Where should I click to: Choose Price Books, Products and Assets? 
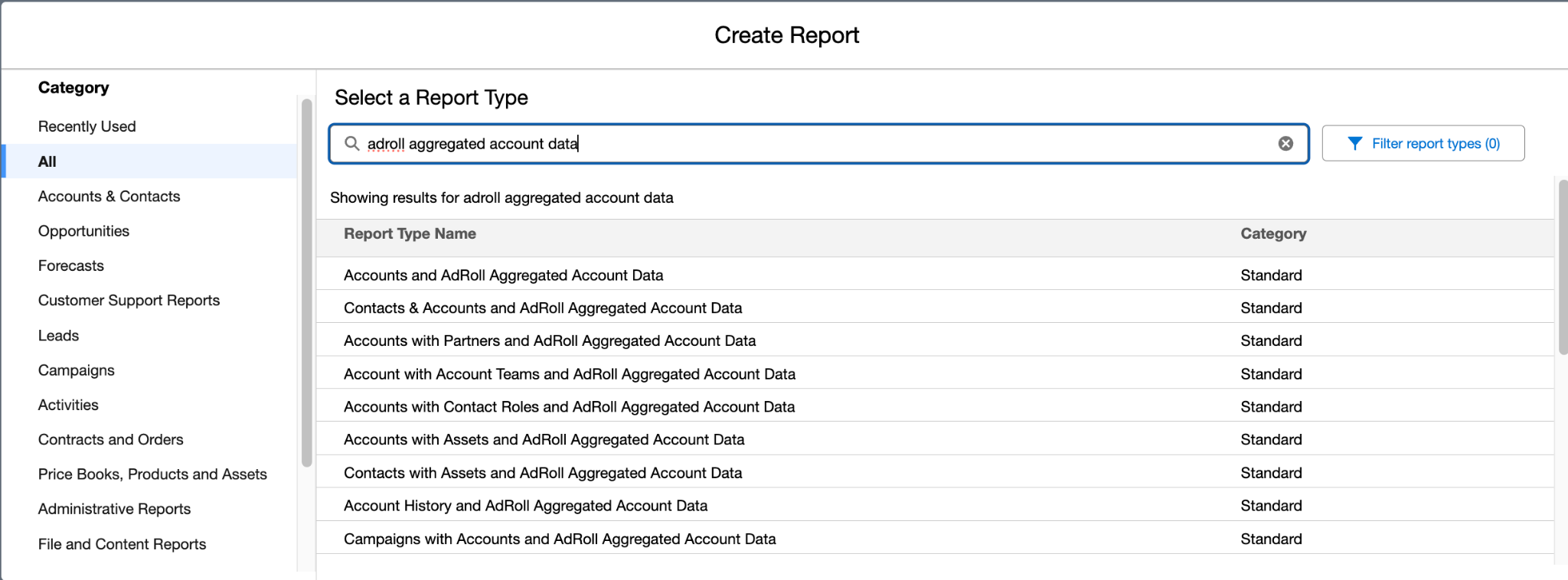tap(153, 474)
